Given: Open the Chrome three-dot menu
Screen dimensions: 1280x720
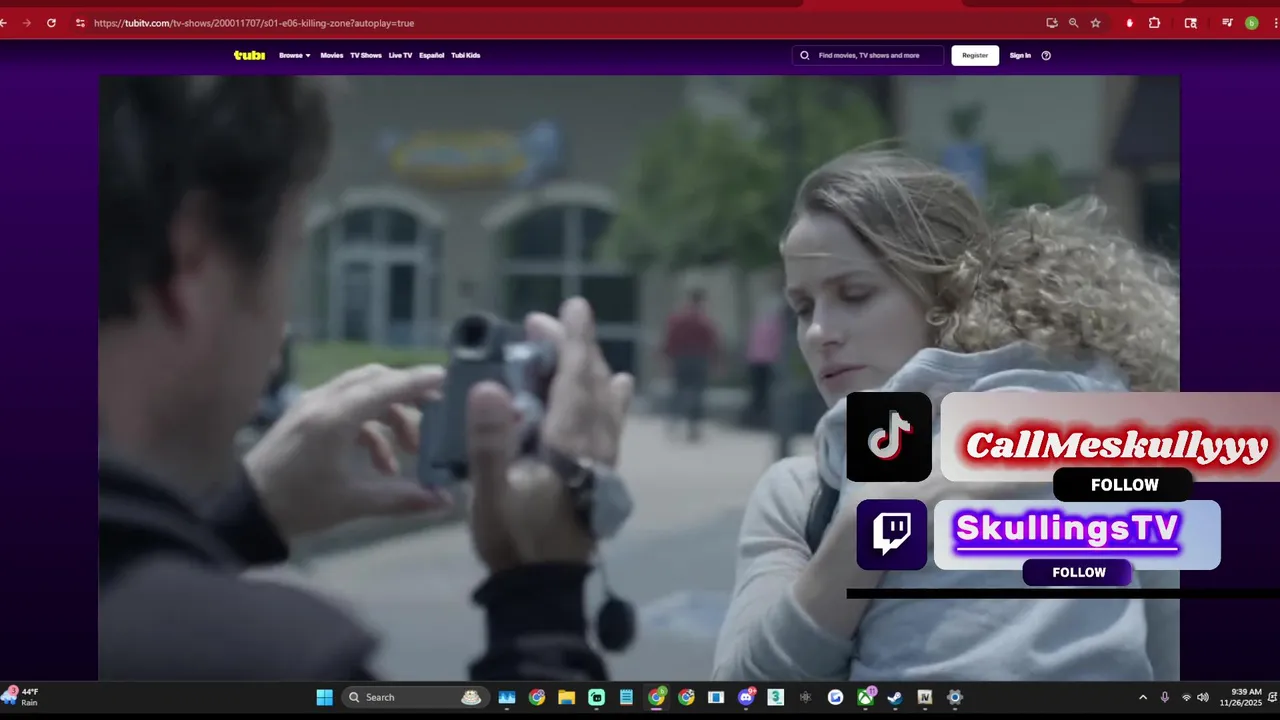Looking at the screenshot, I should pos(1274,23).
